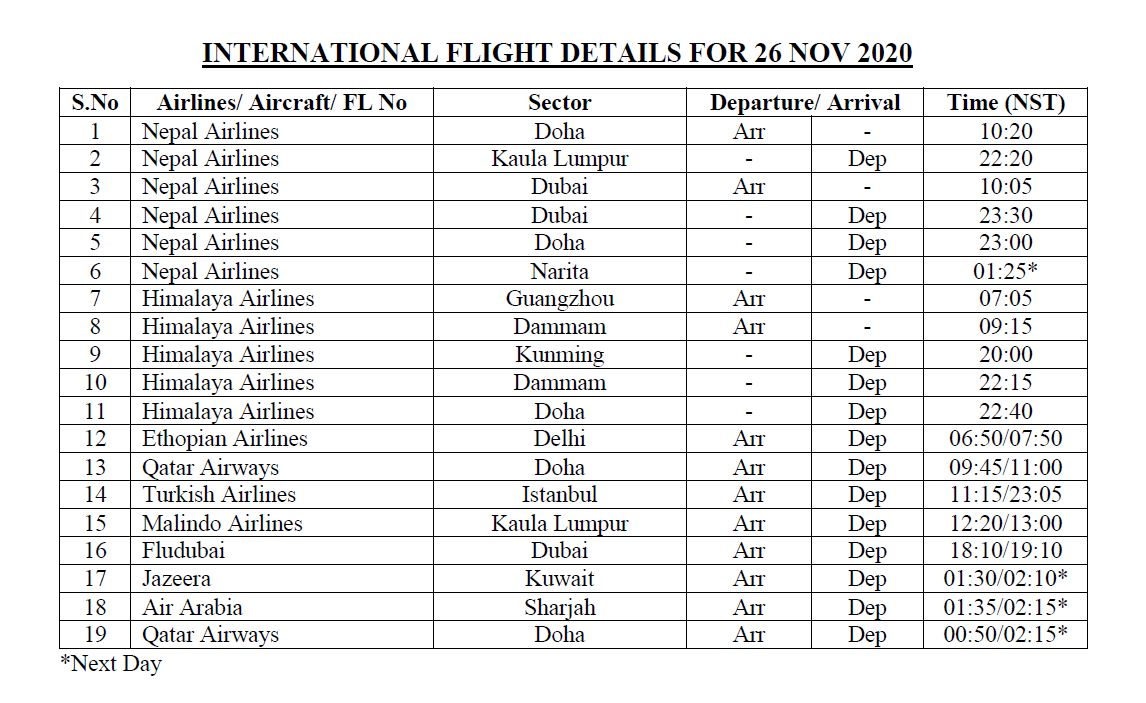Click the International Flight Details title
Screen dimensions: 1146x703
(557, 52)
